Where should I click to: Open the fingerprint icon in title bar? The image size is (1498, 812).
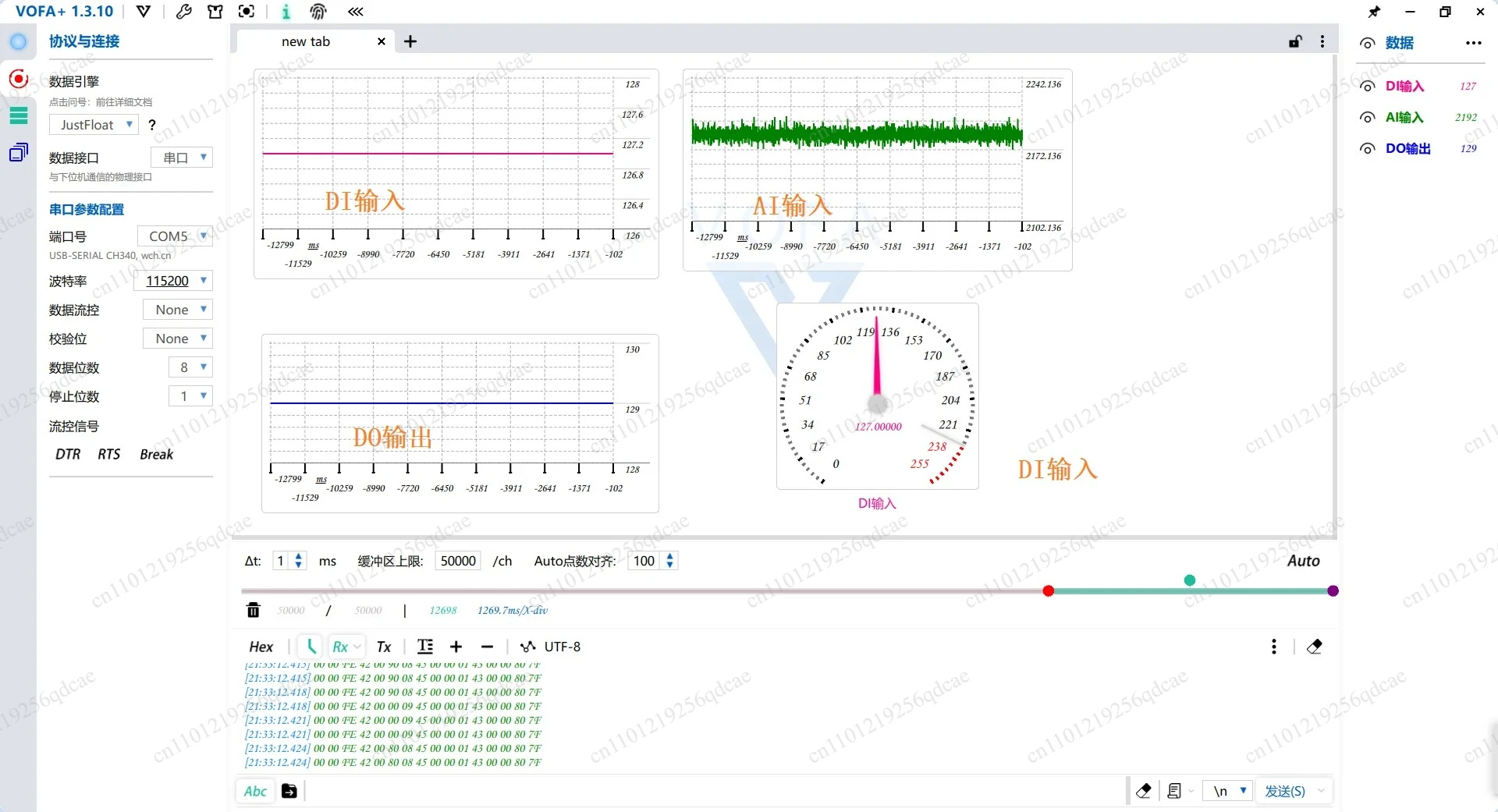pyautogui.click(x=318, y=12)
